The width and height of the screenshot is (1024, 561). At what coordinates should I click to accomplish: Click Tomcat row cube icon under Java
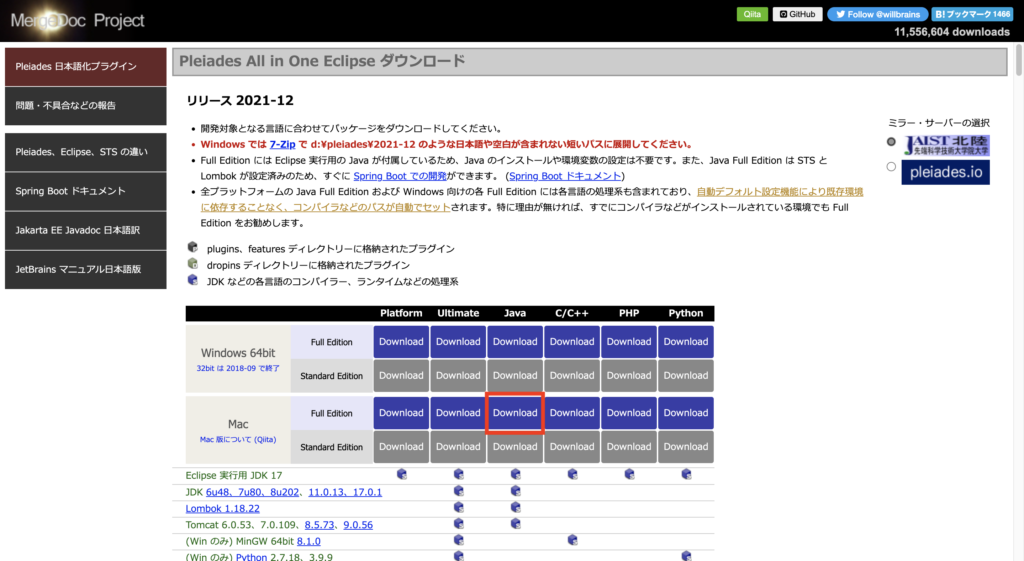(515, 523)
